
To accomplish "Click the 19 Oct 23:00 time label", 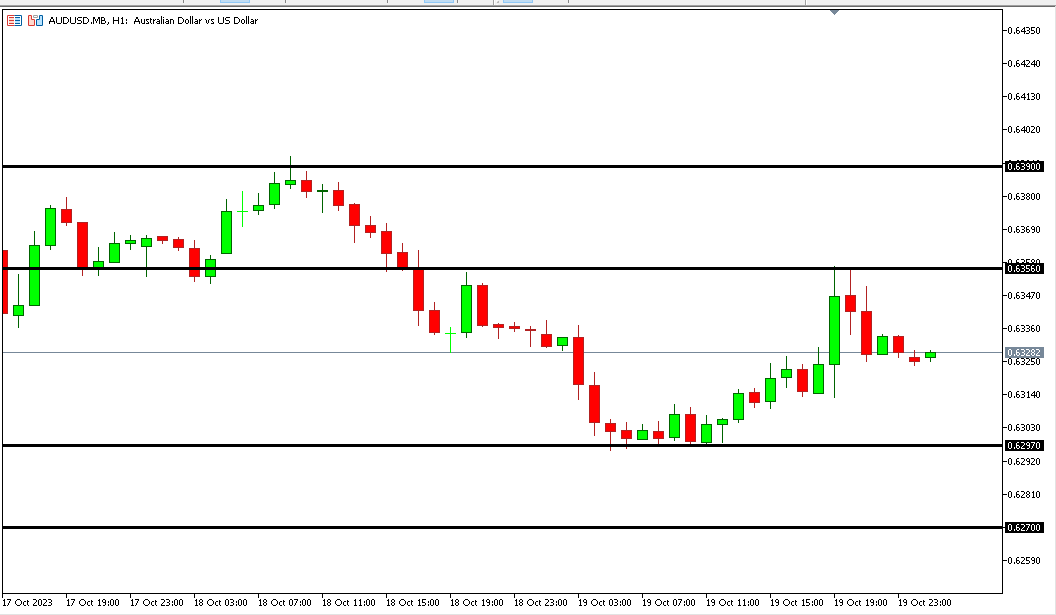I will 924,602.
